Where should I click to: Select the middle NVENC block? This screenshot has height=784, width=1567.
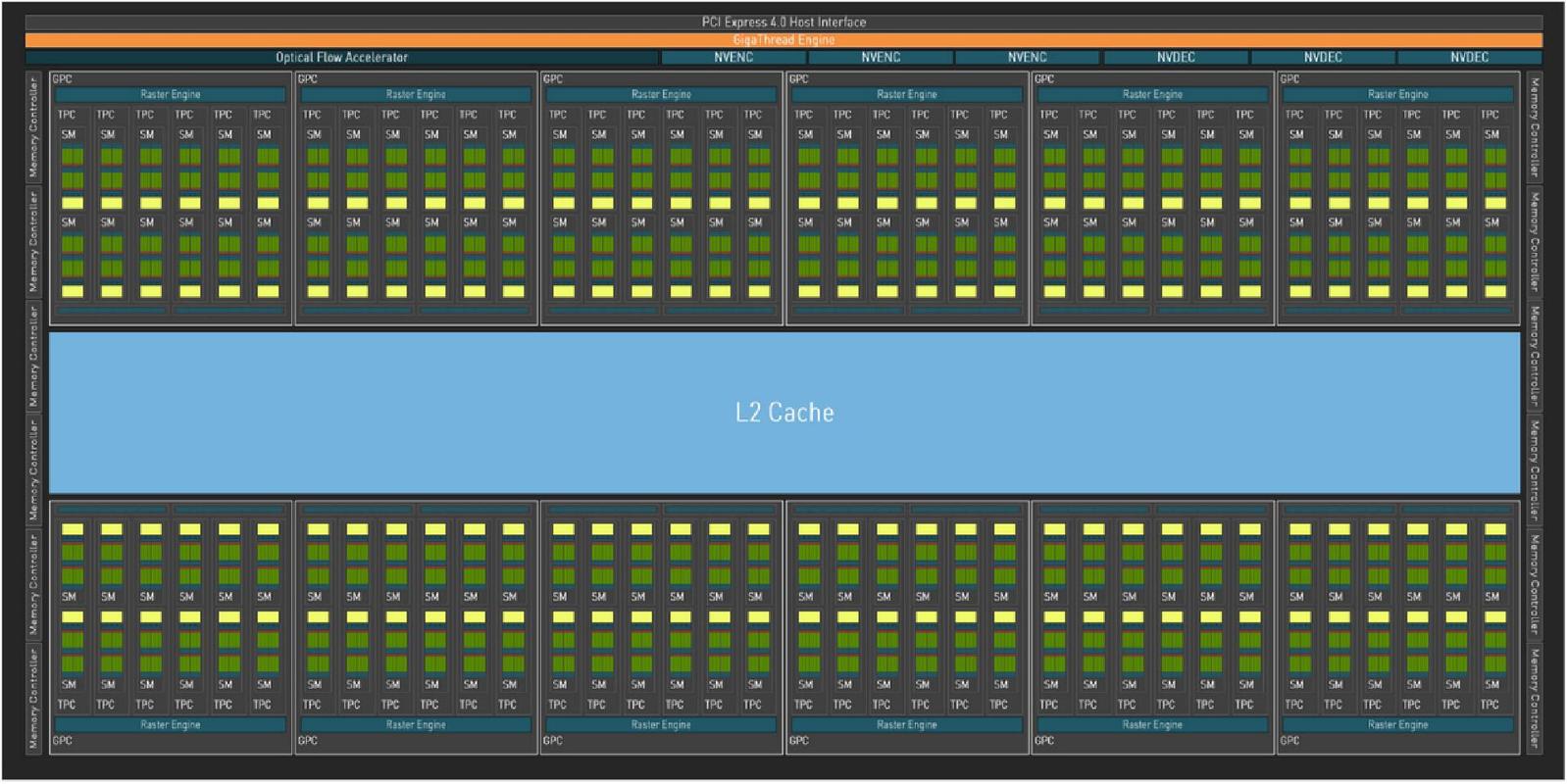[881, 58]
